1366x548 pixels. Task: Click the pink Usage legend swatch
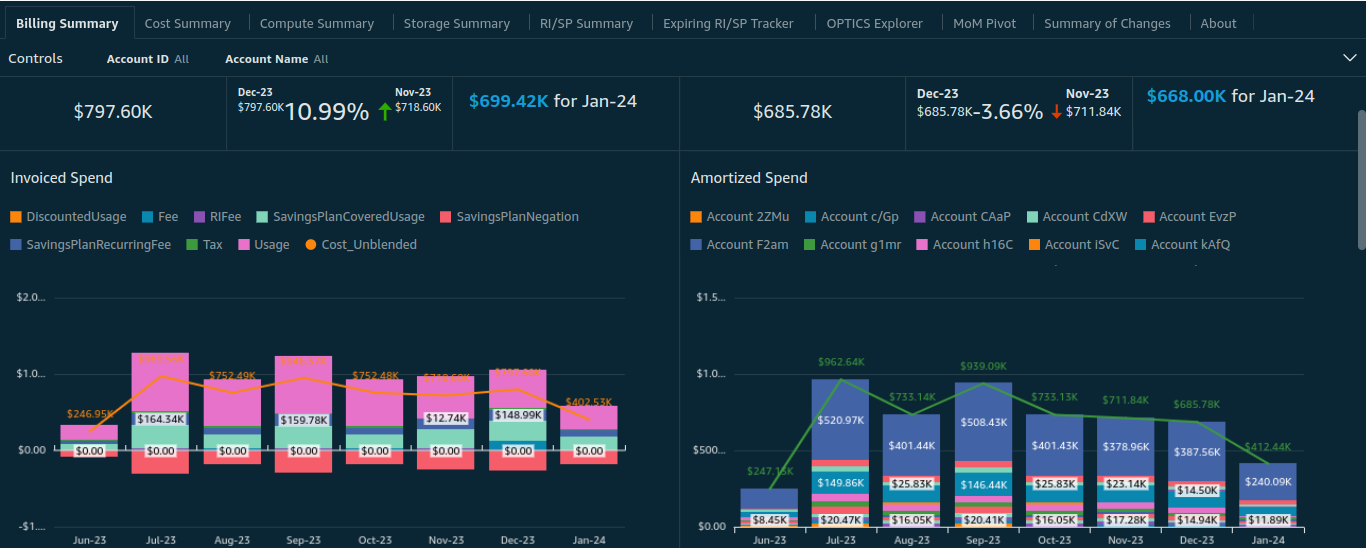(244, 245)
